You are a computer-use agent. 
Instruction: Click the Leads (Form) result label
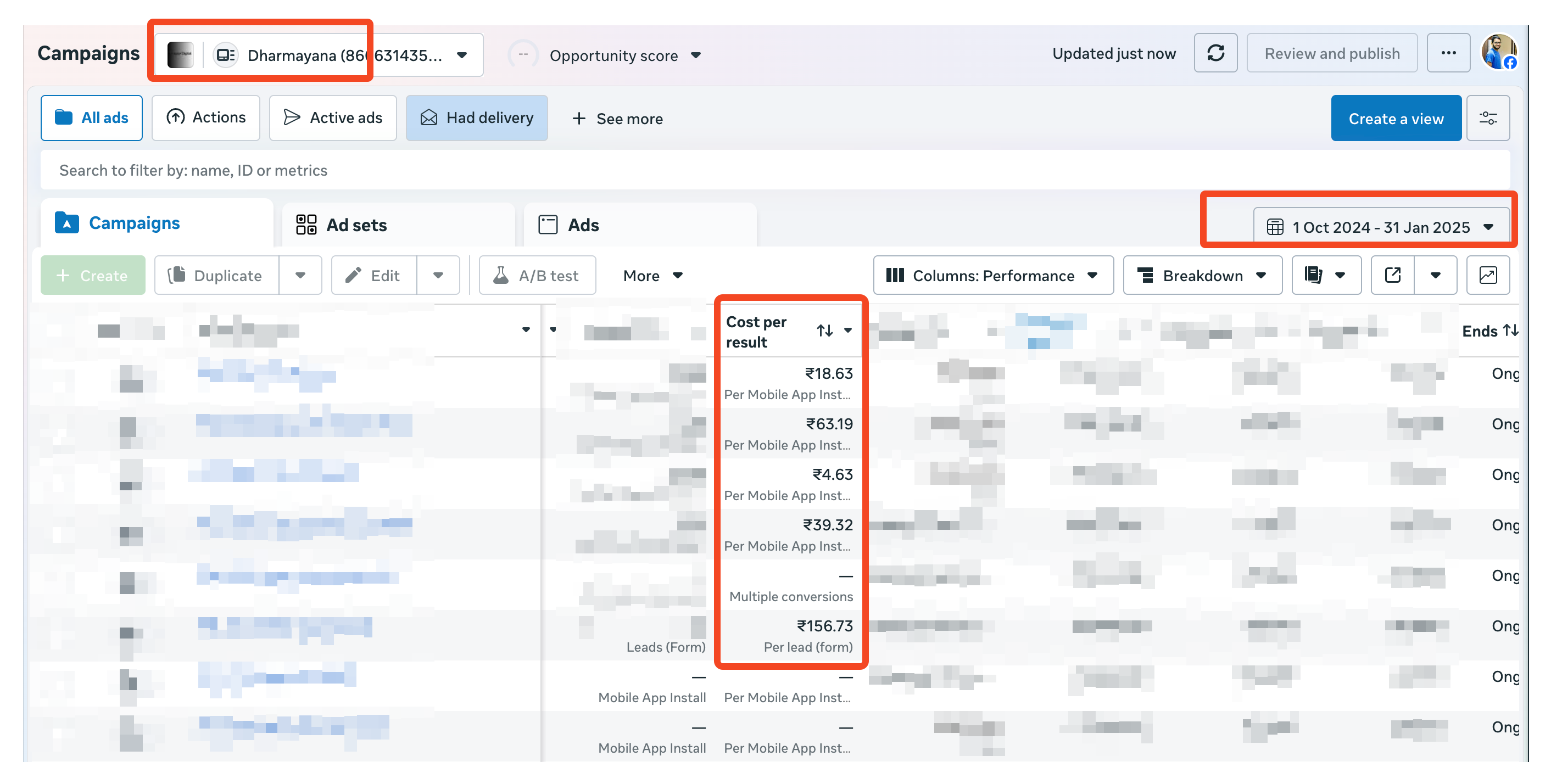665,647
